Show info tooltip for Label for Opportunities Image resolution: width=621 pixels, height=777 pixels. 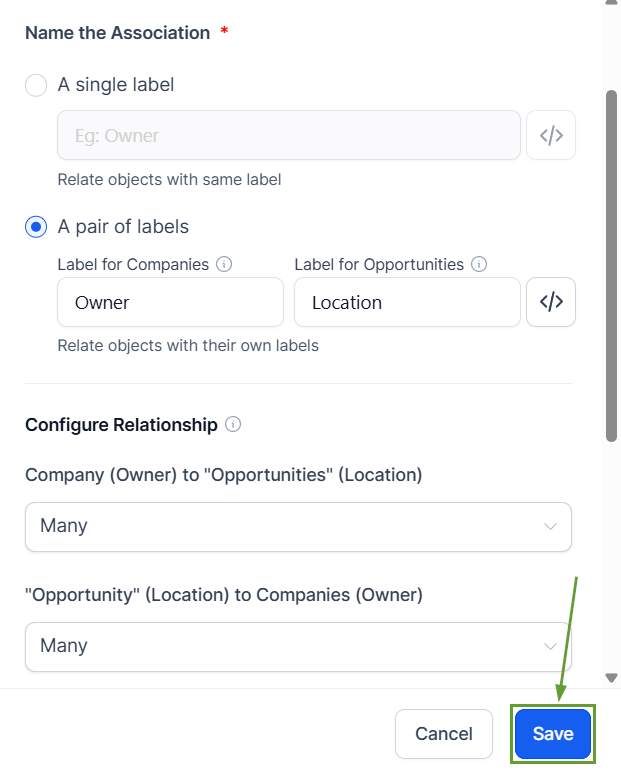[x=479, y=265]
